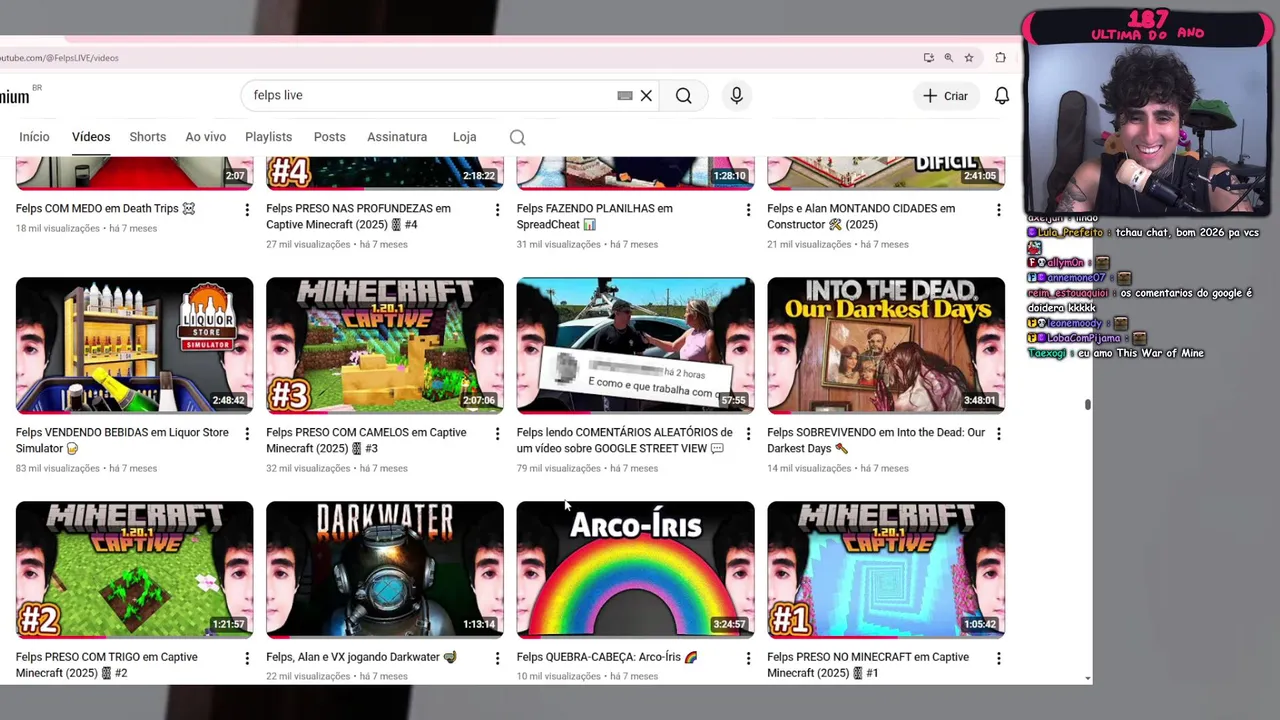Open Minecraft Captive #1 thumbnail
The height and width of the screenshot is (720, 1280).
pyautogui.click(x=886, y=569)
